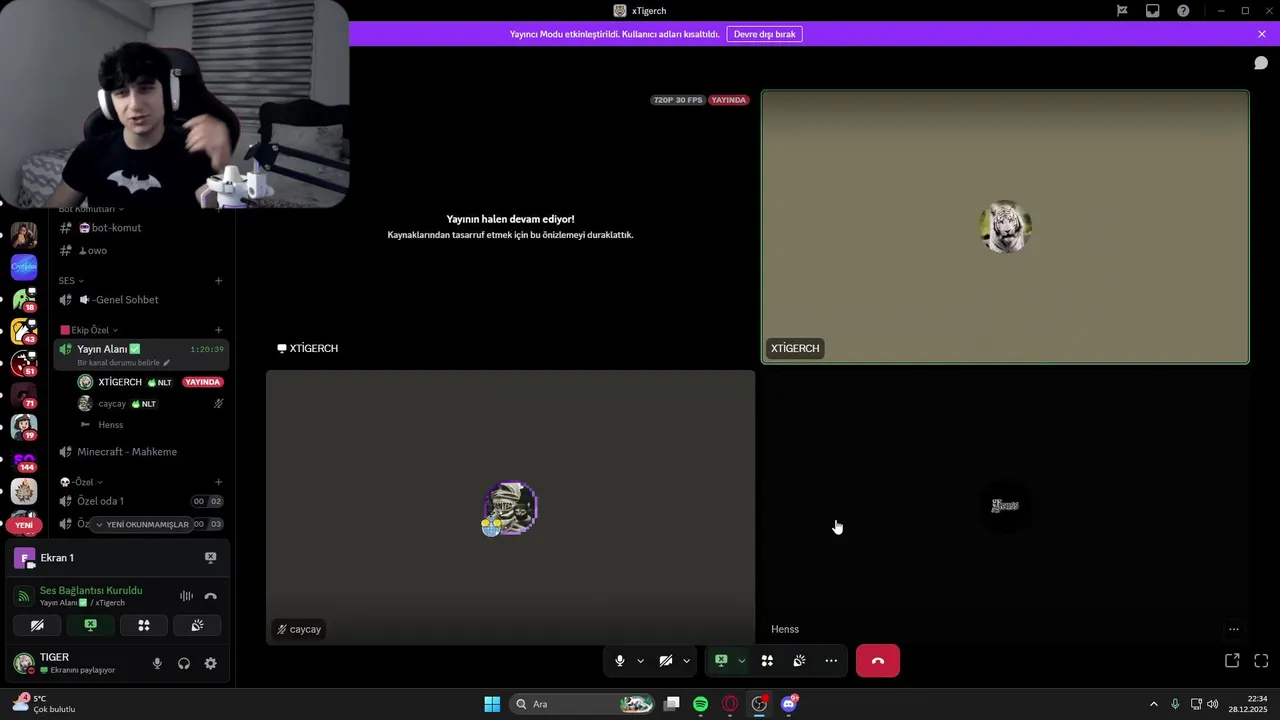Open the help question-mark icon
1280x720 pixels.
(x=1183, y=11)
